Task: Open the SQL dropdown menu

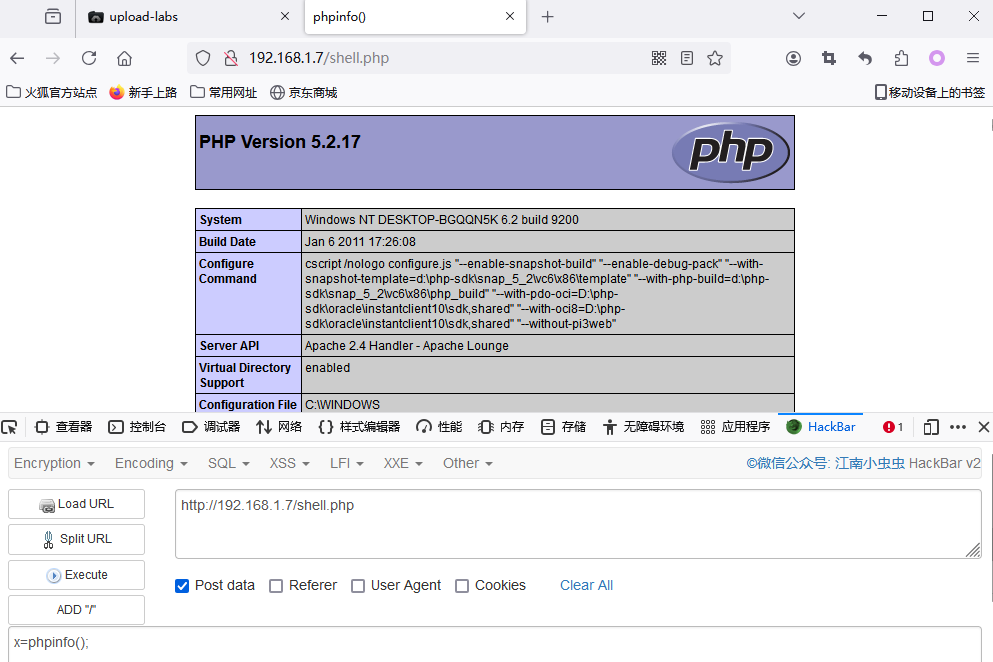Action: (x=228, y=463)
